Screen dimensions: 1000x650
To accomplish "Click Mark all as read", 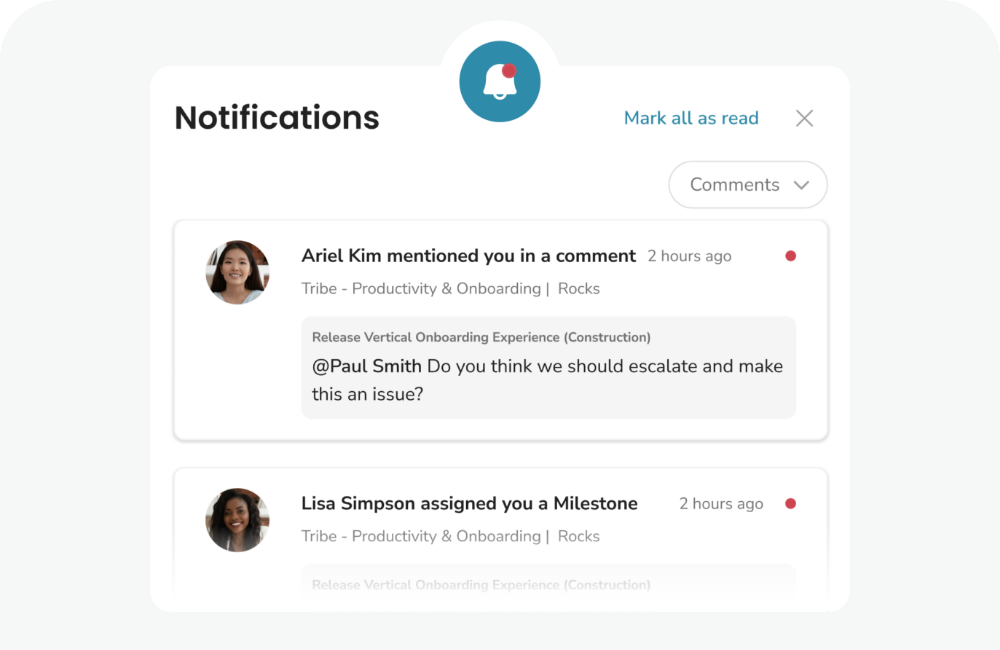I will 691,118.
